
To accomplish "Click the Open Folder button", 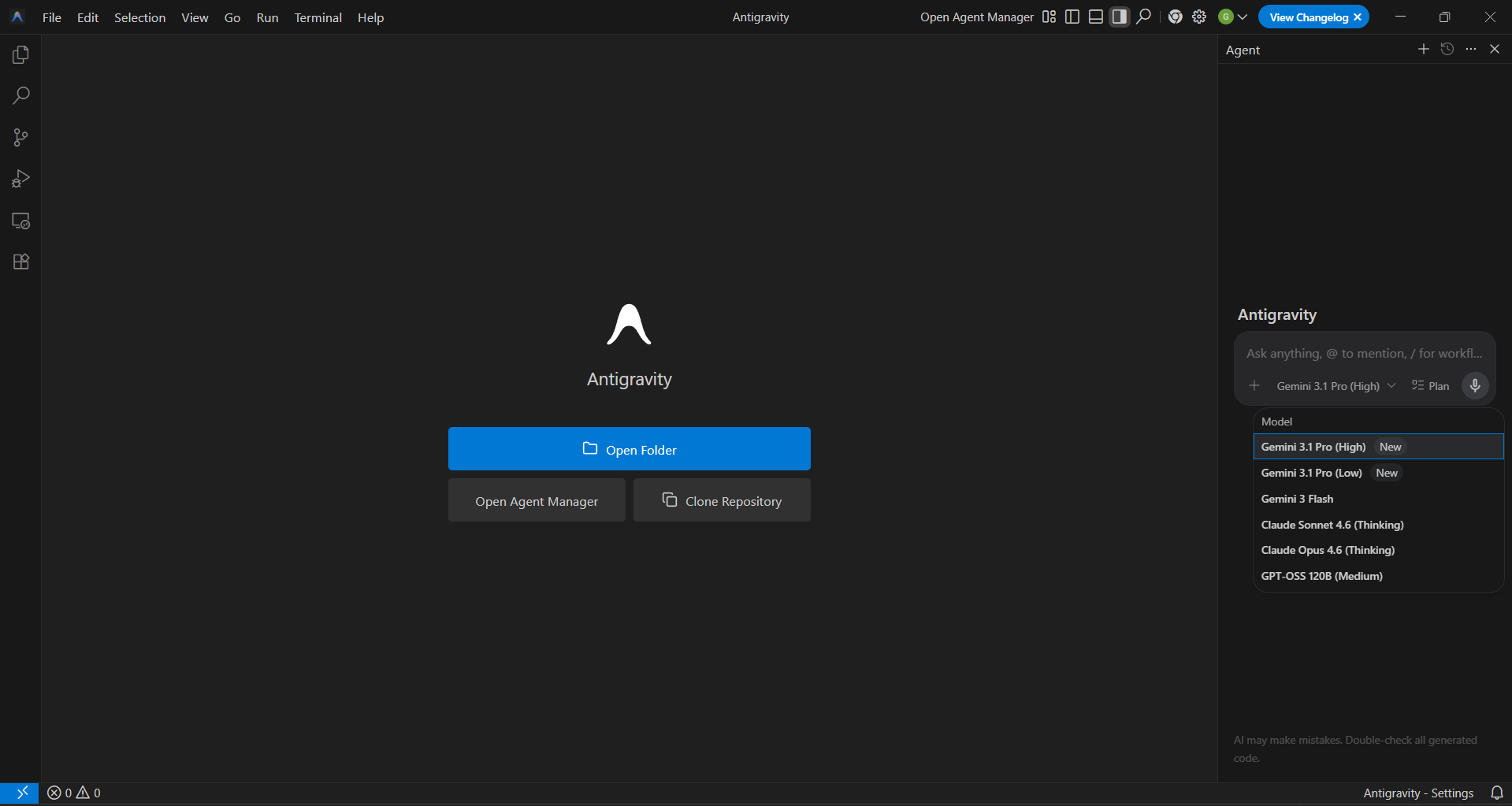I will point(629,449).
